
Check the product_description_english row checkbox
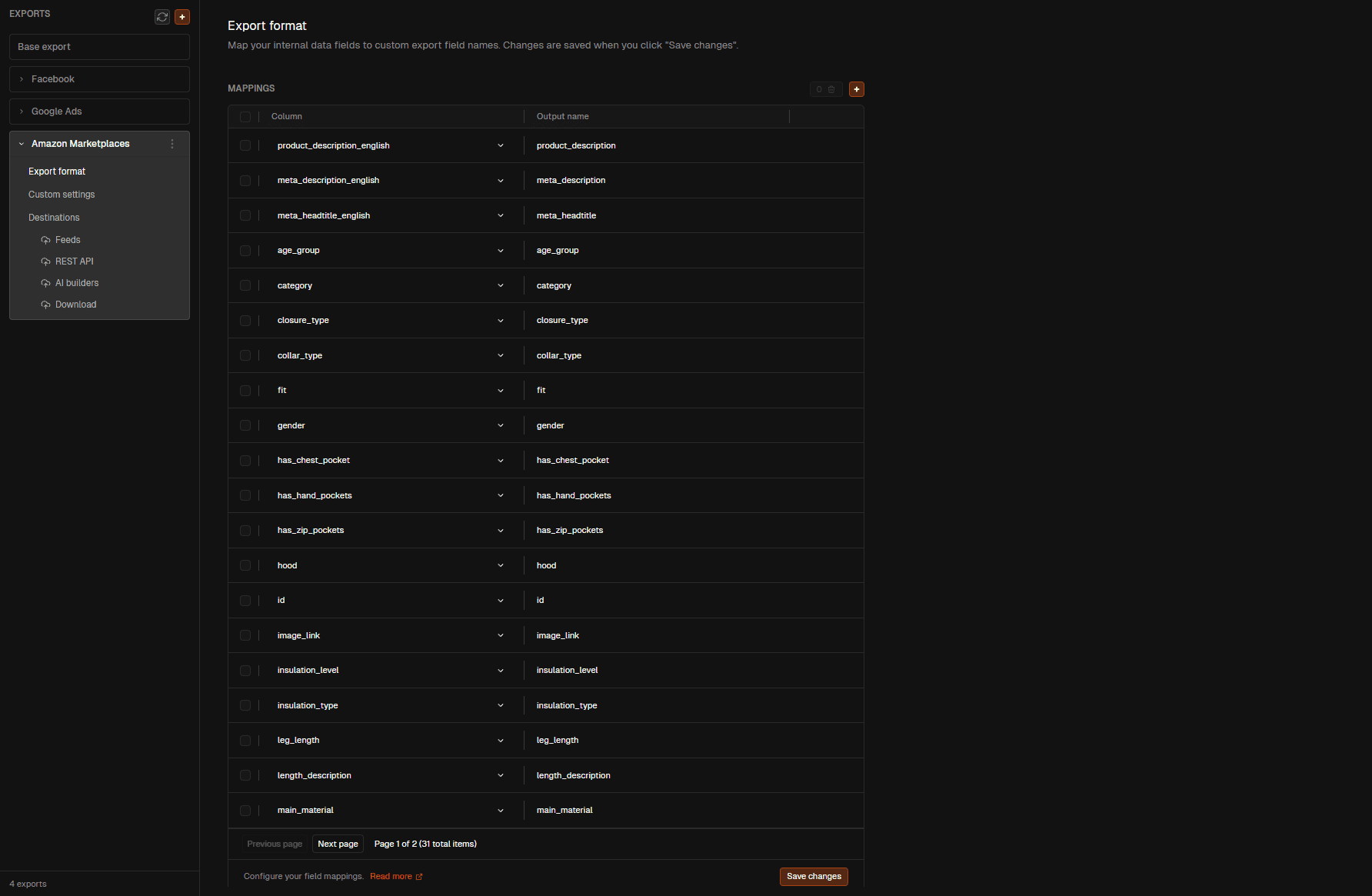pyautogui.click(x=246, y=145)
